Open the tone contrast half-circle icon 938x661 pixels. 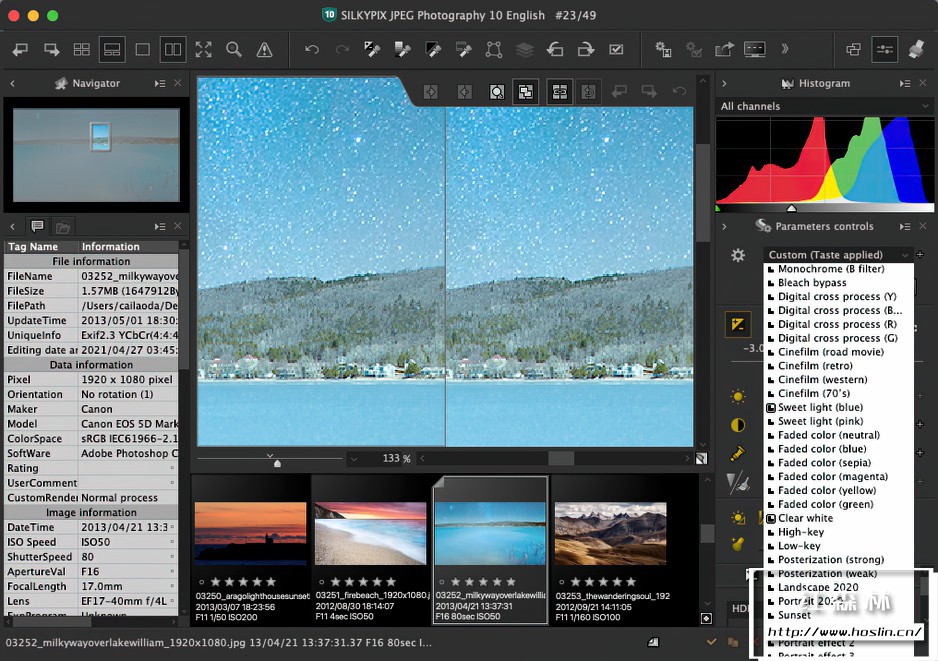pos(738,425)
